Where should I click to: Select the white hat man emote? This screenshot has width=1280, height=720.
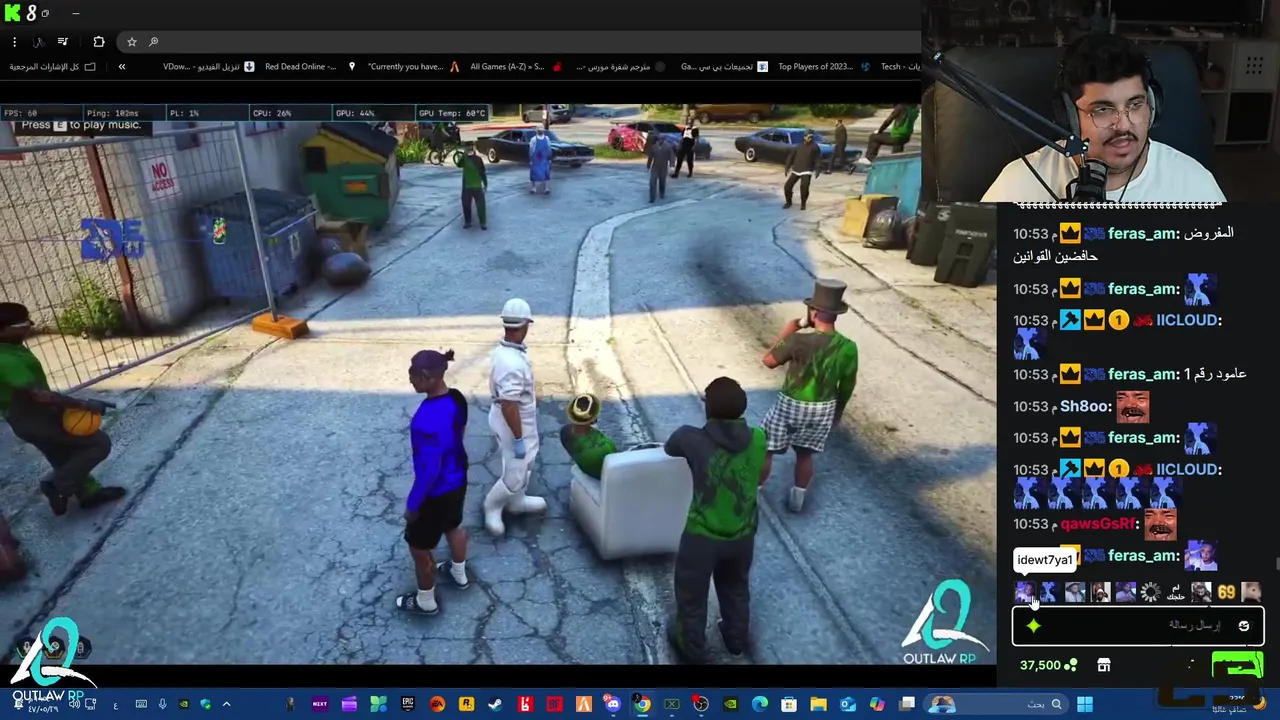[x=1075, y=592]
